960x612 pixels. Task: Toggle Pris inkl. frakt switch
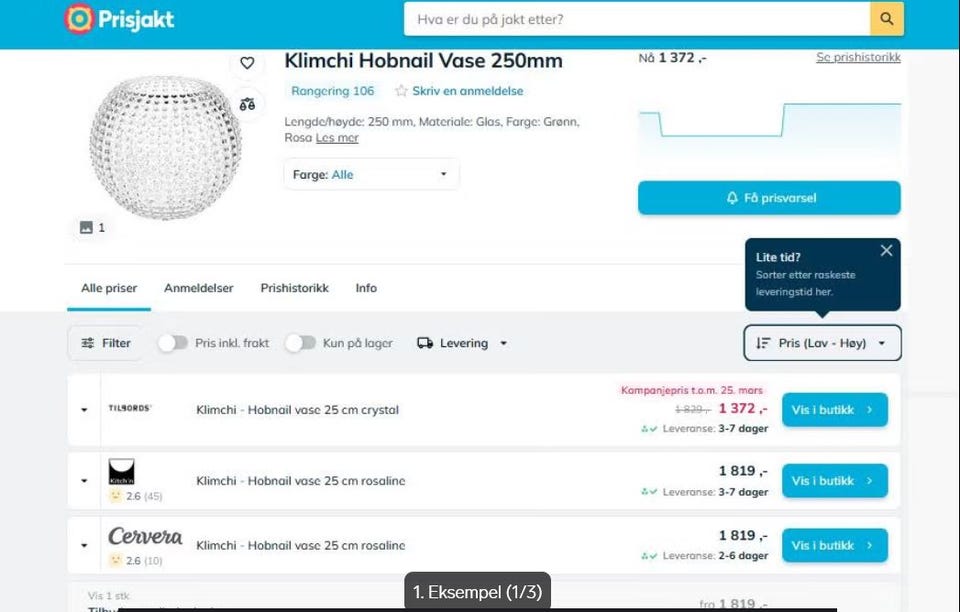coord(173,343)
